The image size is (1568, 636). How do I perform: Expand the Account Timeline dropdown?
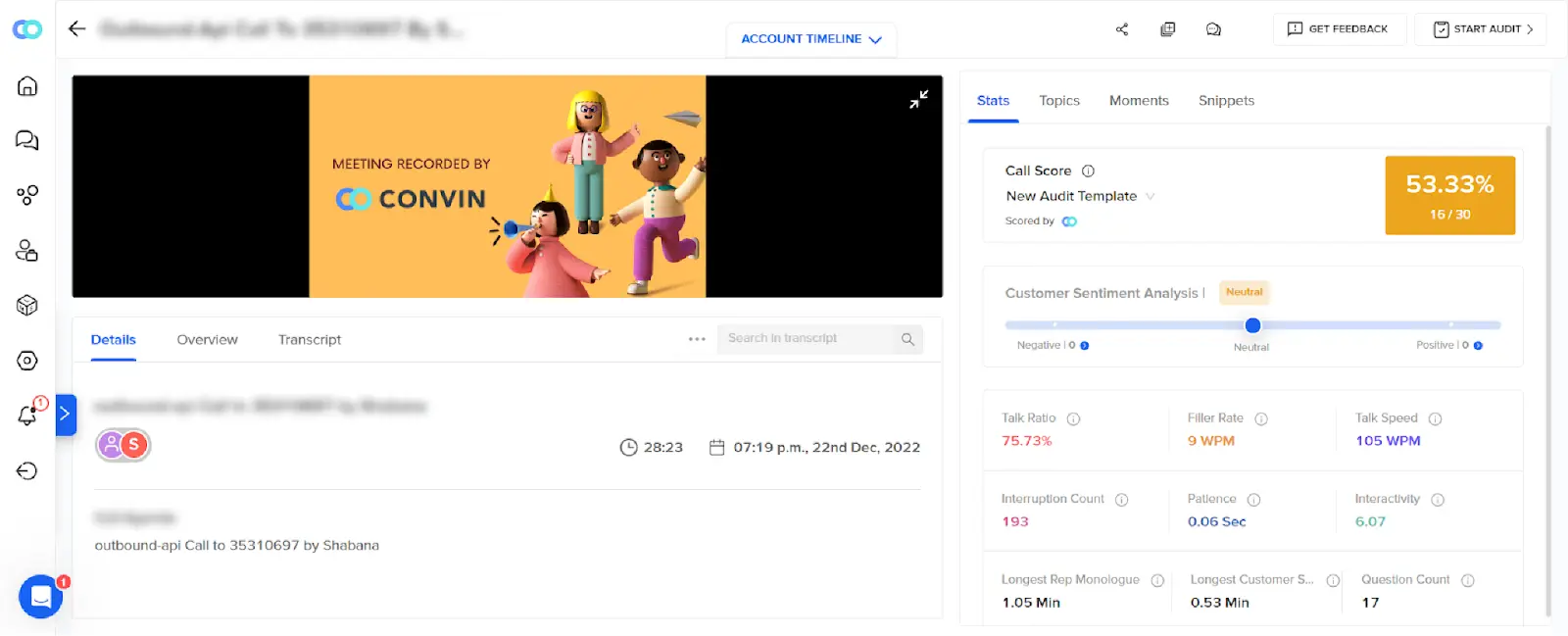[x=811, y=39]
